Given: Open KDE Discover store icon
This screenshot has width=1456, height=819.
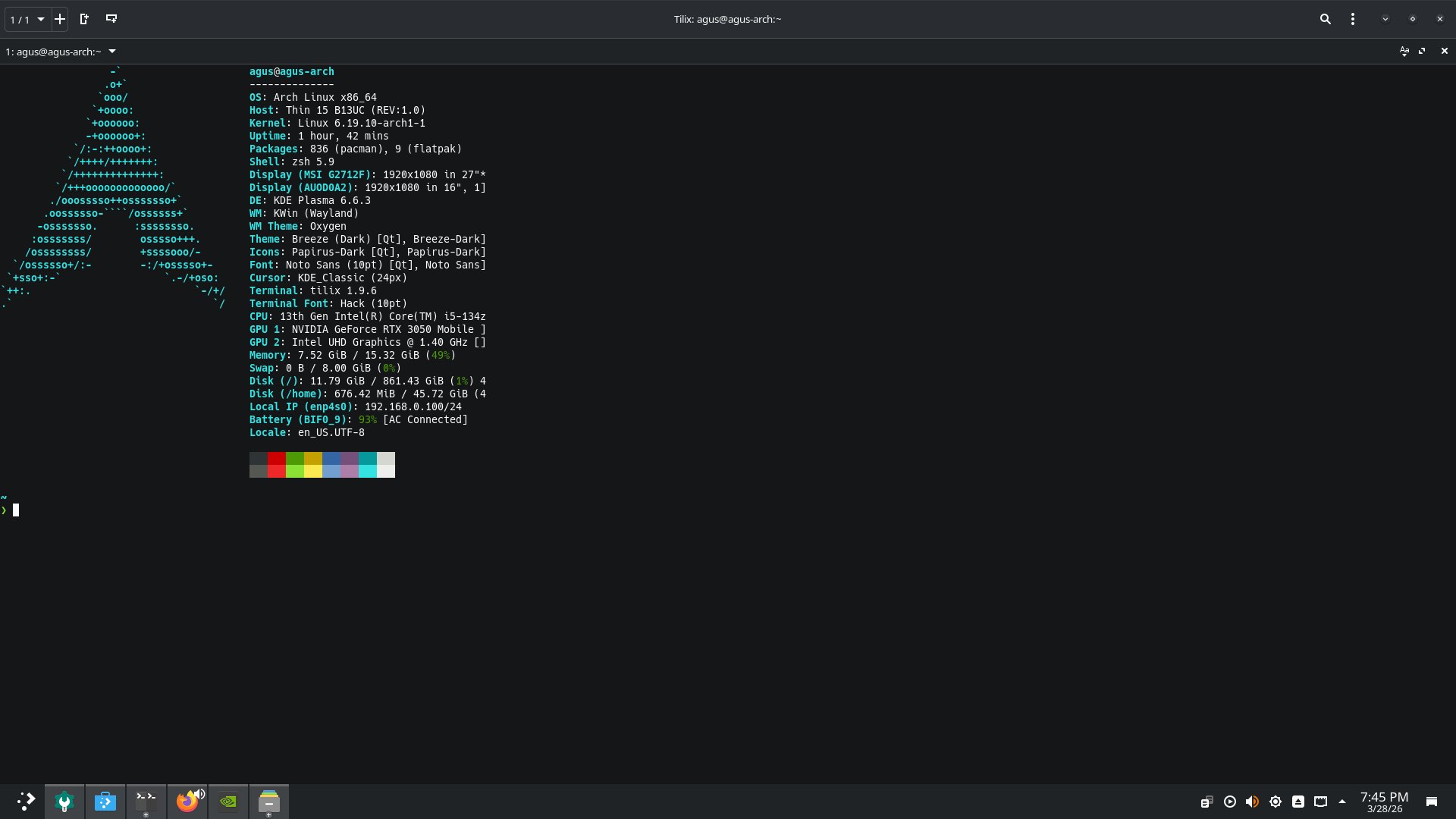Looking at the screenshot, I should tap(105, 802).
